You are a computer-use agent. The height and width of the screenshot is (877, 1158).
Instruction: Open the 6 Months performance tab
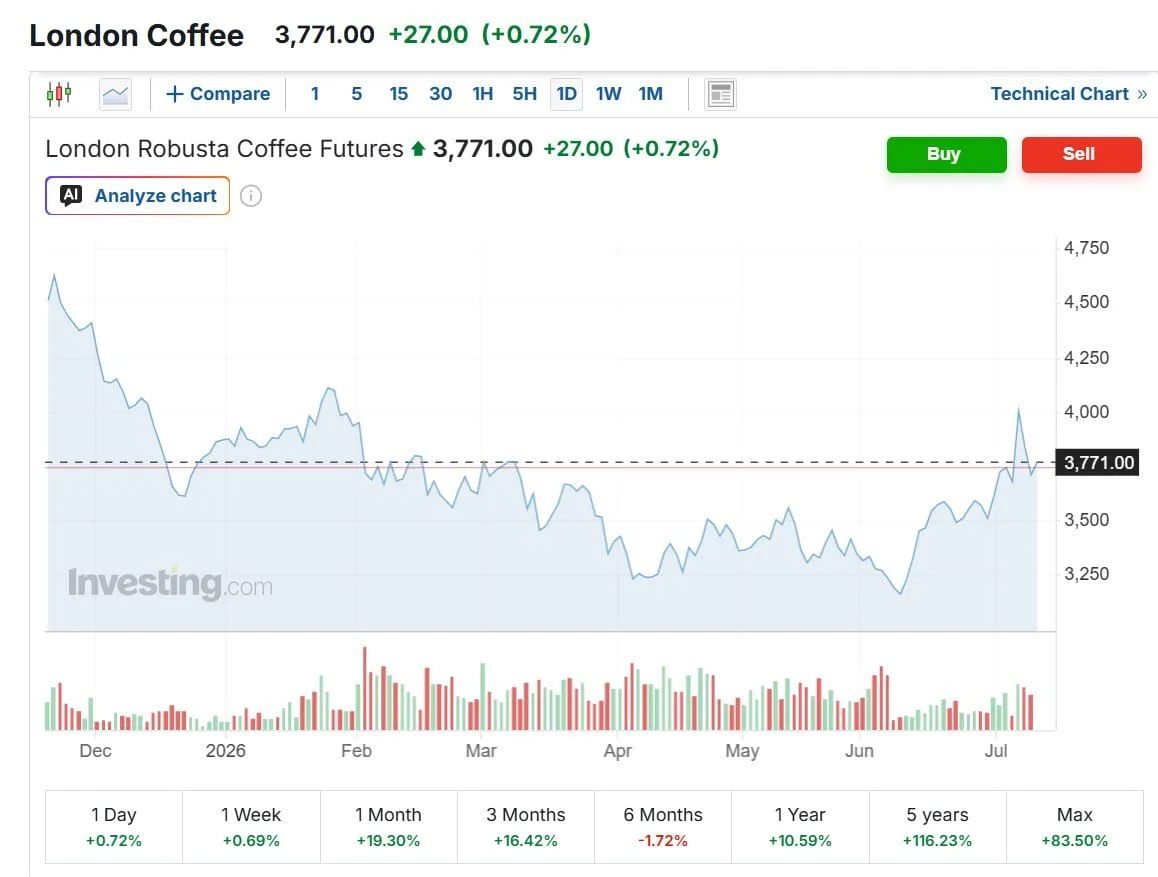coord(662,827)
